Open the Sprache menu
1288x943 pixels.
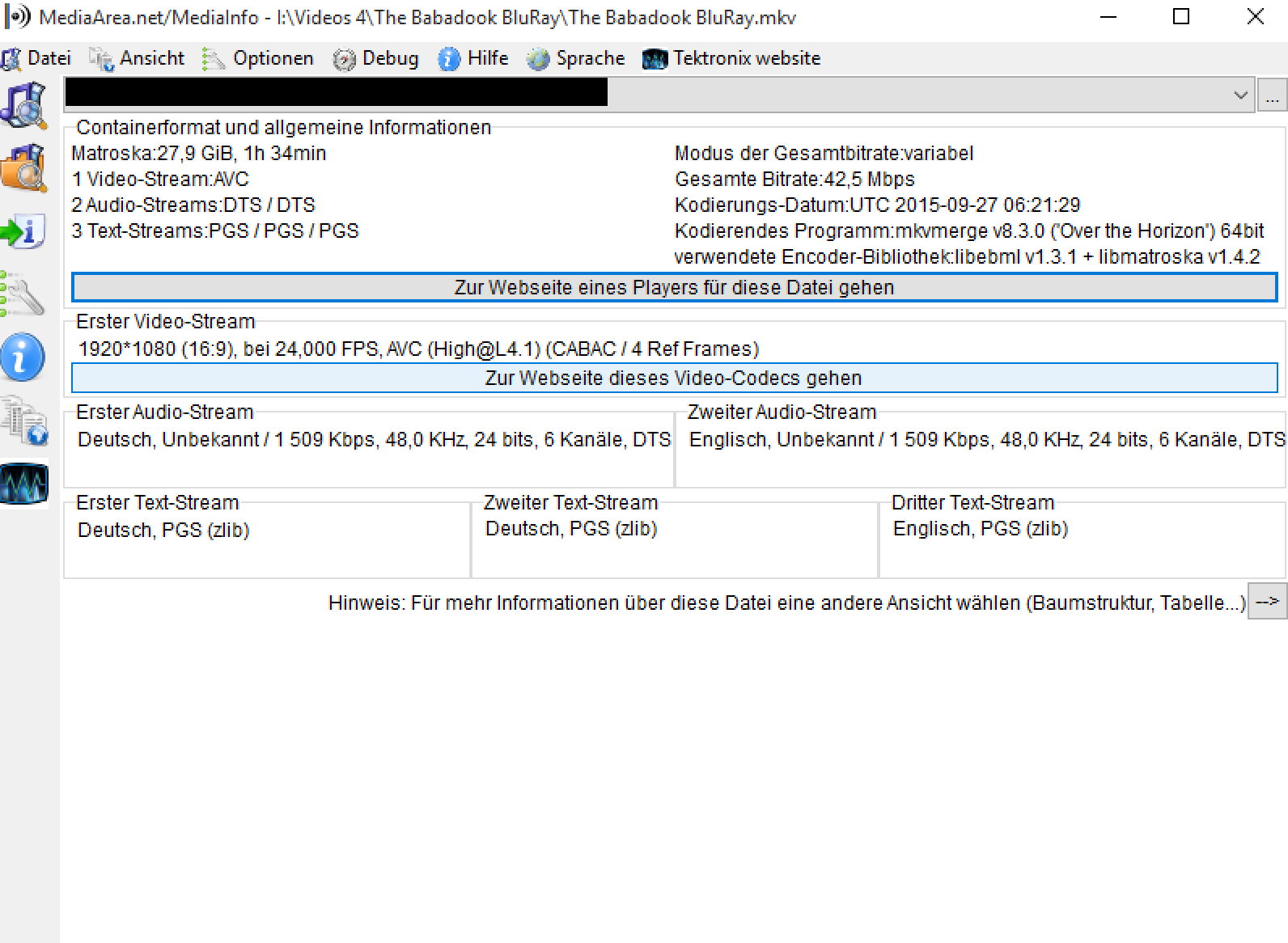tap(575, 58)
